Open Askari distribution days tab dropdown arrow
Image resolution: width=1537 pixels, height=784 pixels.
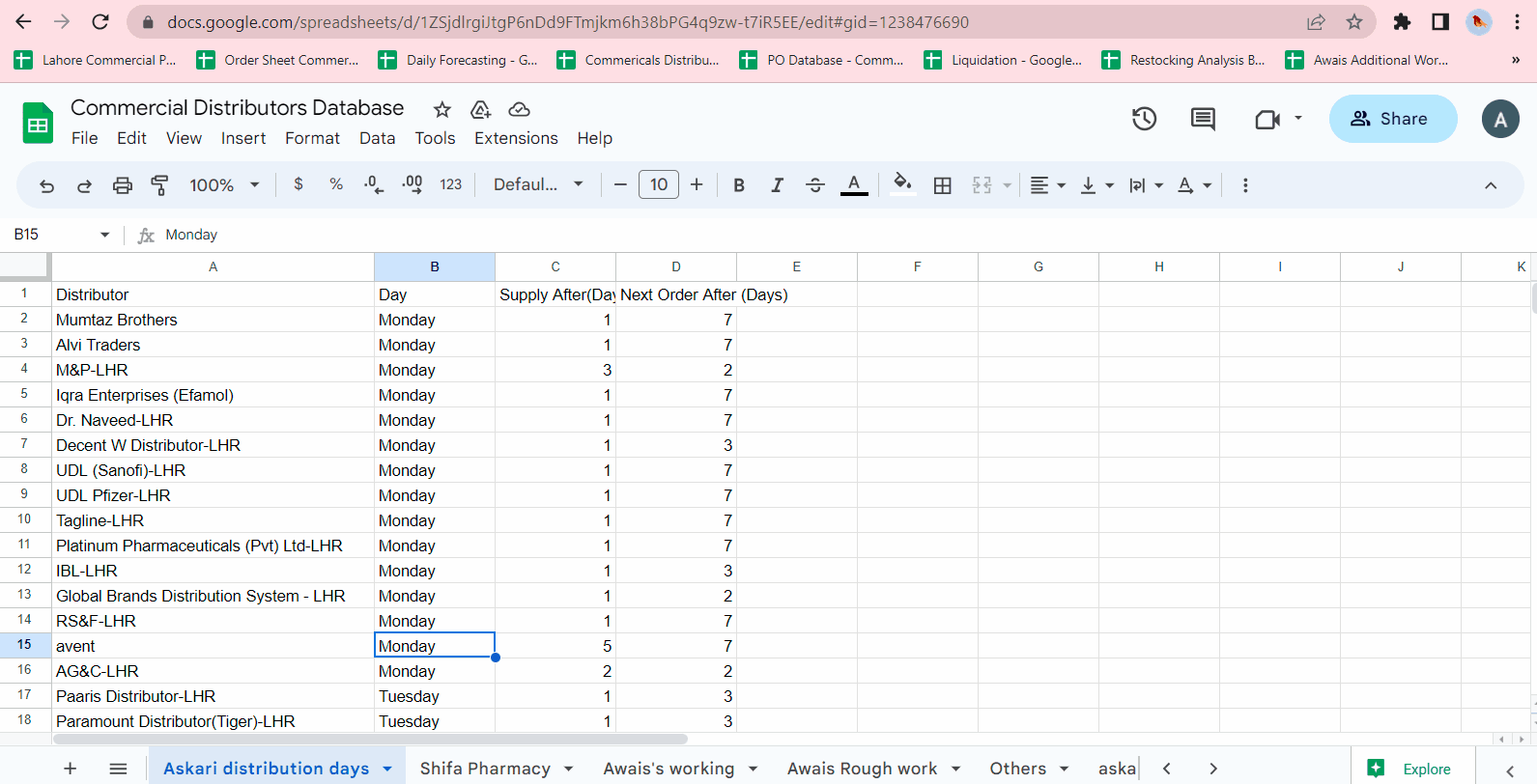[387, 769]
